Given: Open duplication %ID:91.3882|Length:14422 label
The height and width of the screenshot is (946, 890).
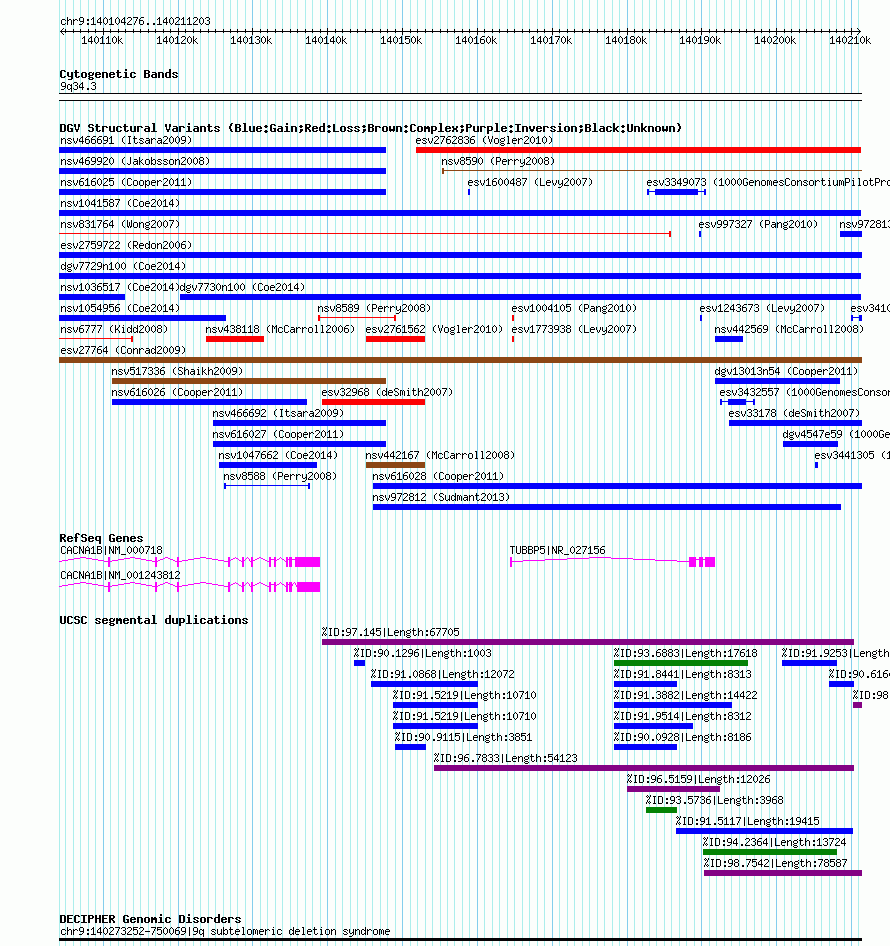Looking at the screenshot, I should [685, 696].
